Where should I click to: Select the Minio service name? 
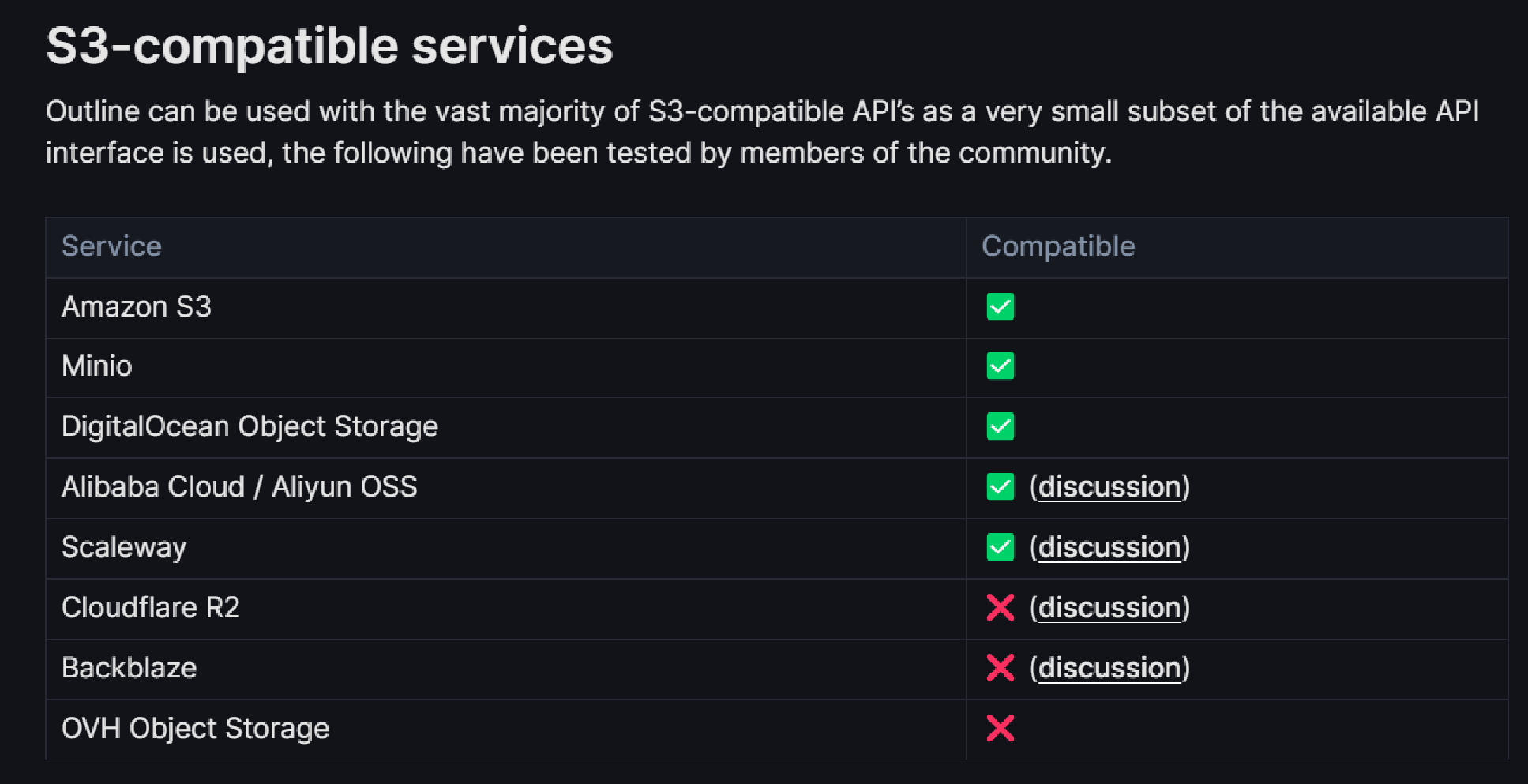pos(97,366)
